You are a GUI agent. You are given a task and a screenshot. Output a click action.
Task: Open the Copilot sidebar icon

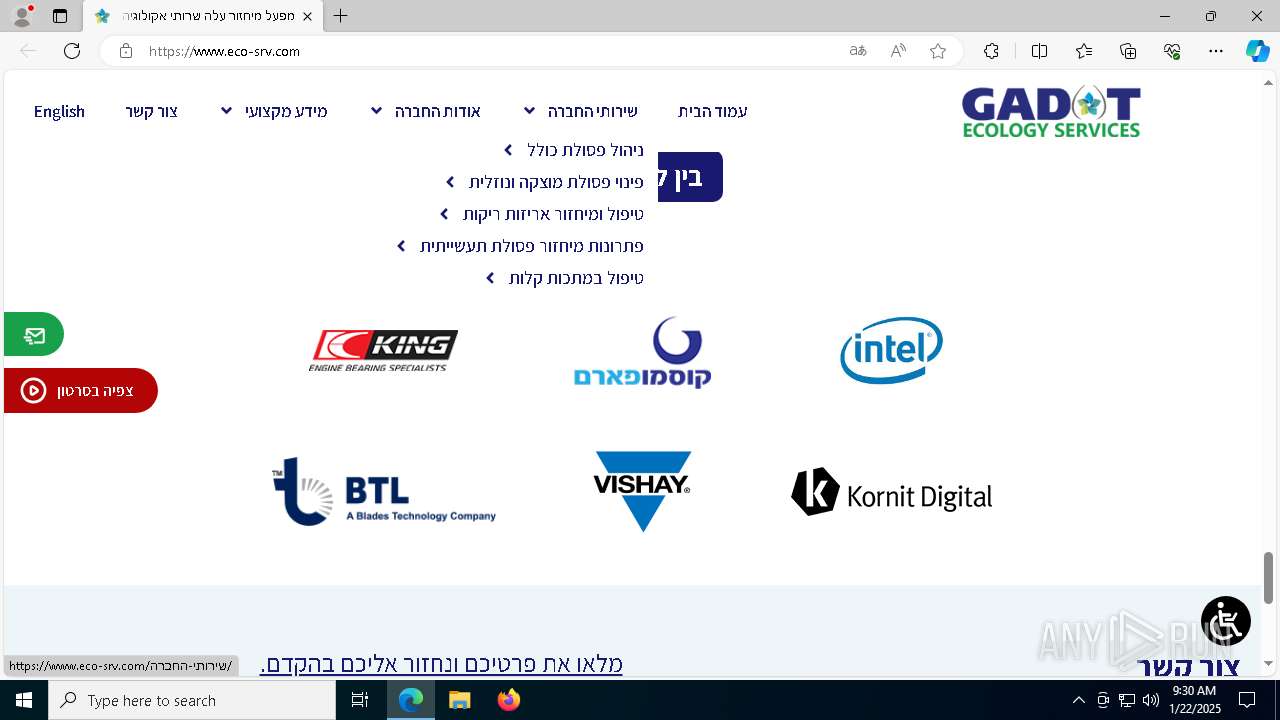click(x=1257, y=51)
